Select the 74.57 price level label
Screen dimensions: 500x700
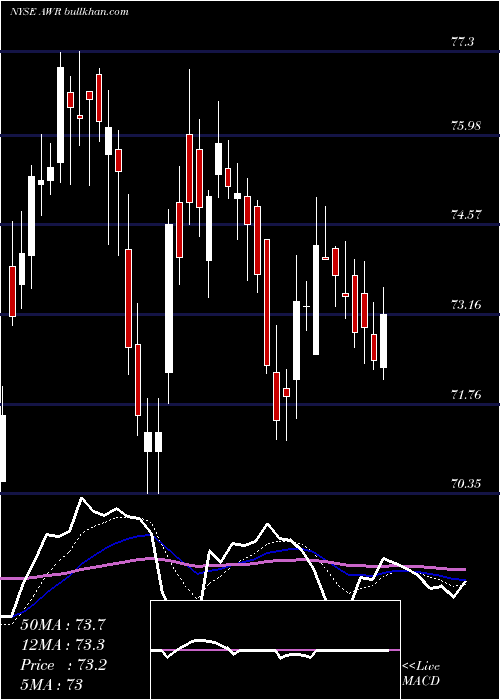466,215
